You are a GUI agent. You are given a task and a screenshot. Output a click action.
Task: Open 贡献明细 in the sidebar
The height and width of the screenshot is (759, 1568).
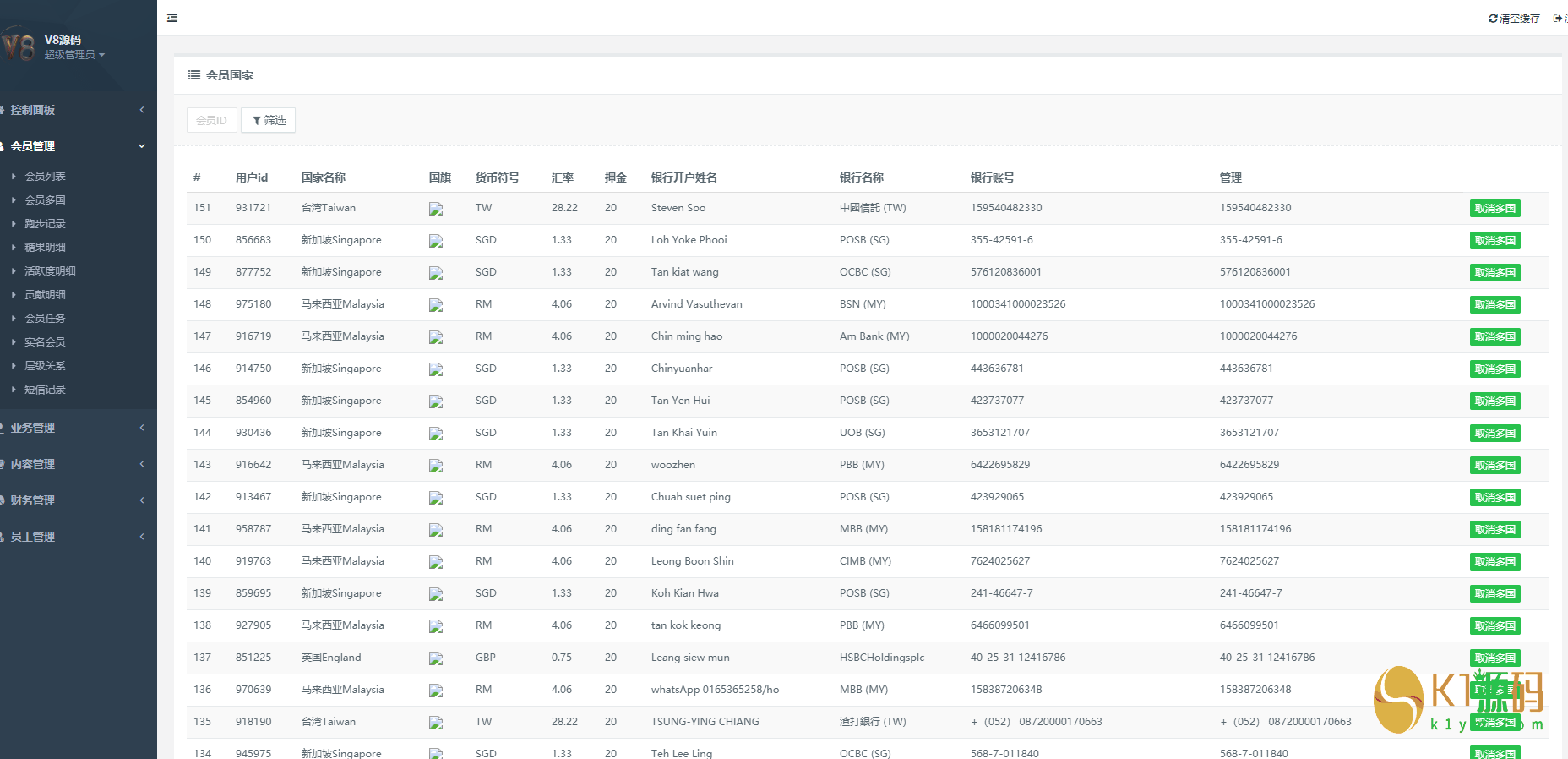click(x=45, y=295)
